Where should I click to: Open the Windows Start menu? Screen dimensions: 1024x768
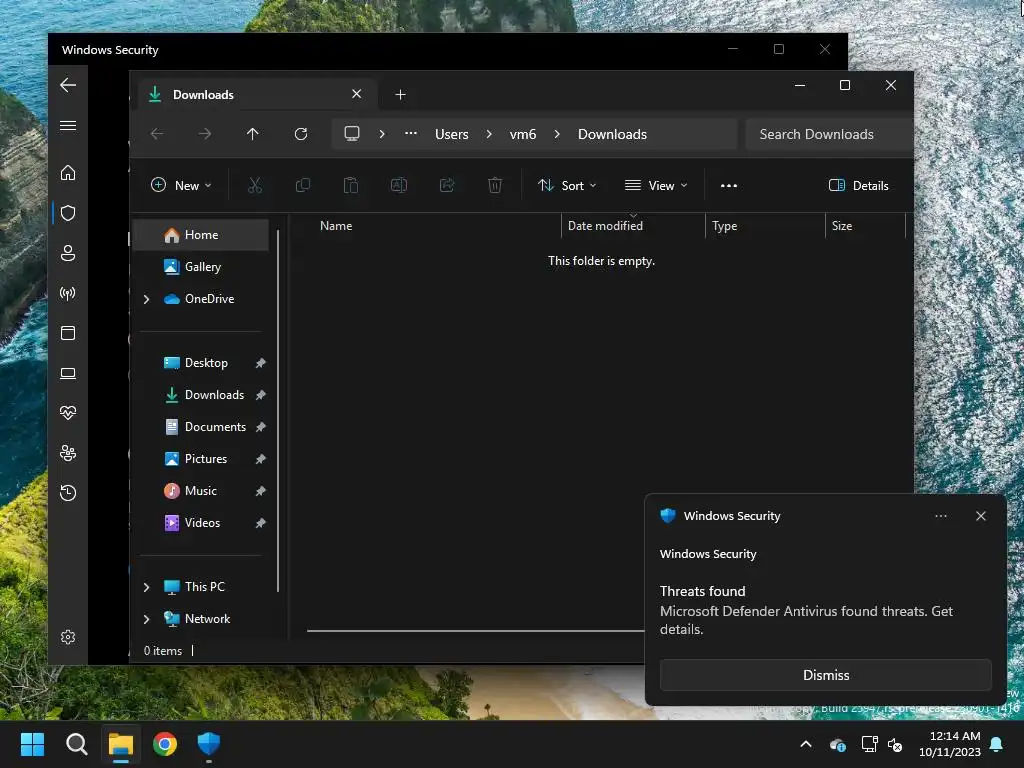[x=32, y=744]
